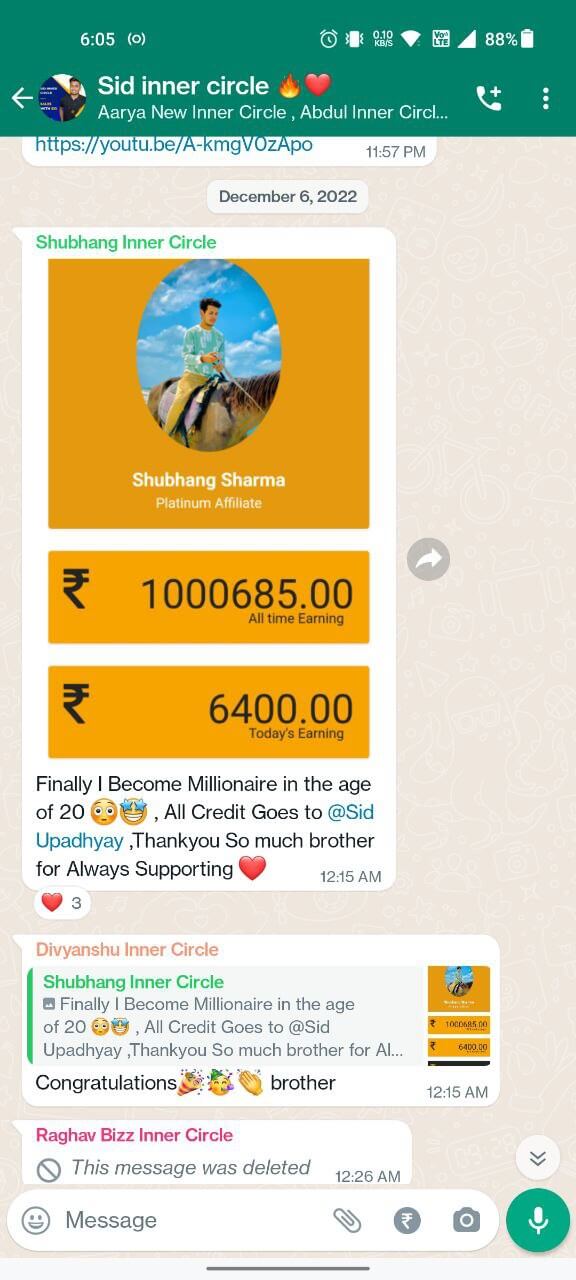576x1280 pixels.
Task: View the heart reaction count of 3
Action: pos(62,903)
